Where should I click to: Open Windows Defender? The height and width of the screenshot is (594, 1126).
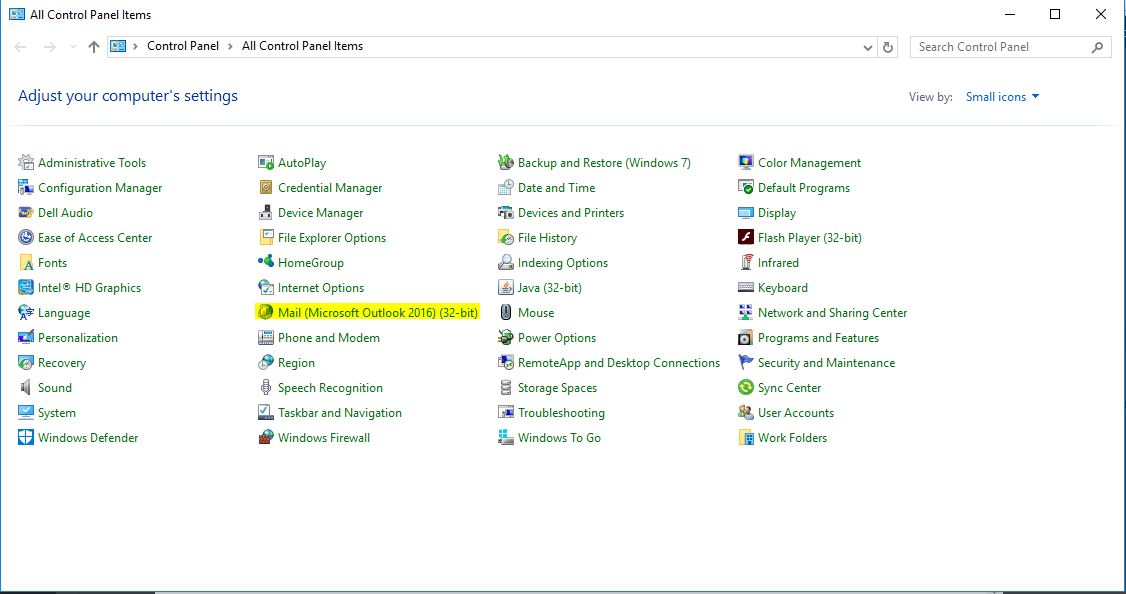click(86, 437)
